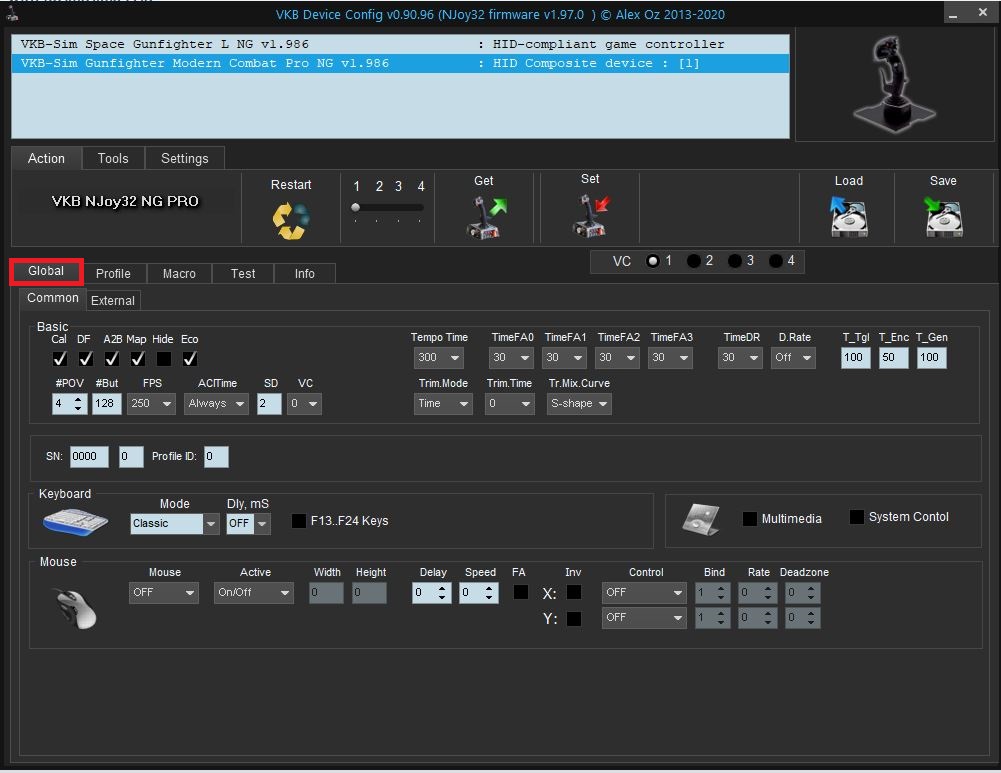Select VKB-Sim Space Gunfighter L device
The height and width of the screenshot is (773, 1001).
click(165, 45)
